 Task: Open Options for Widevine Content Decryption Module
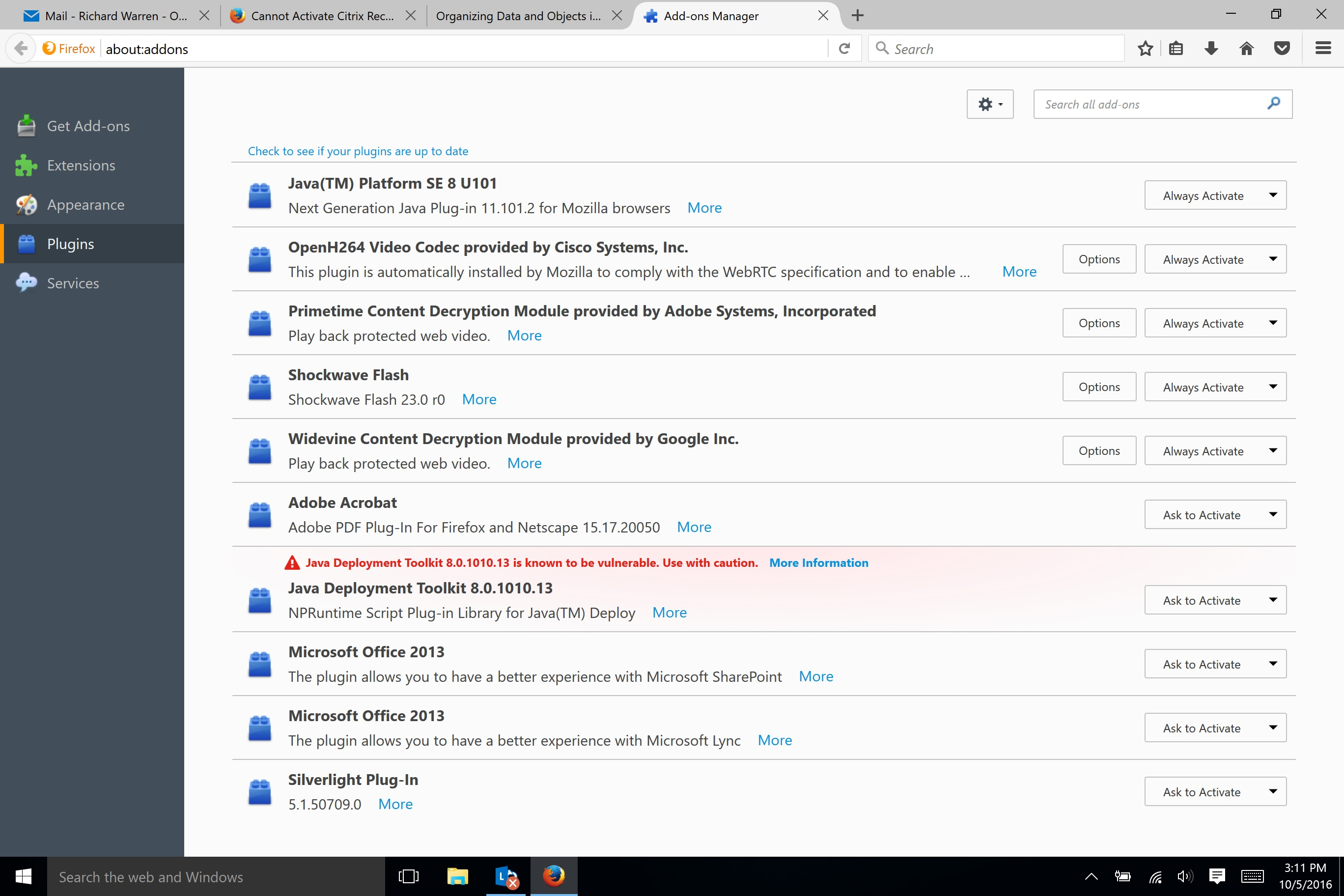[x=1099, y=451]
